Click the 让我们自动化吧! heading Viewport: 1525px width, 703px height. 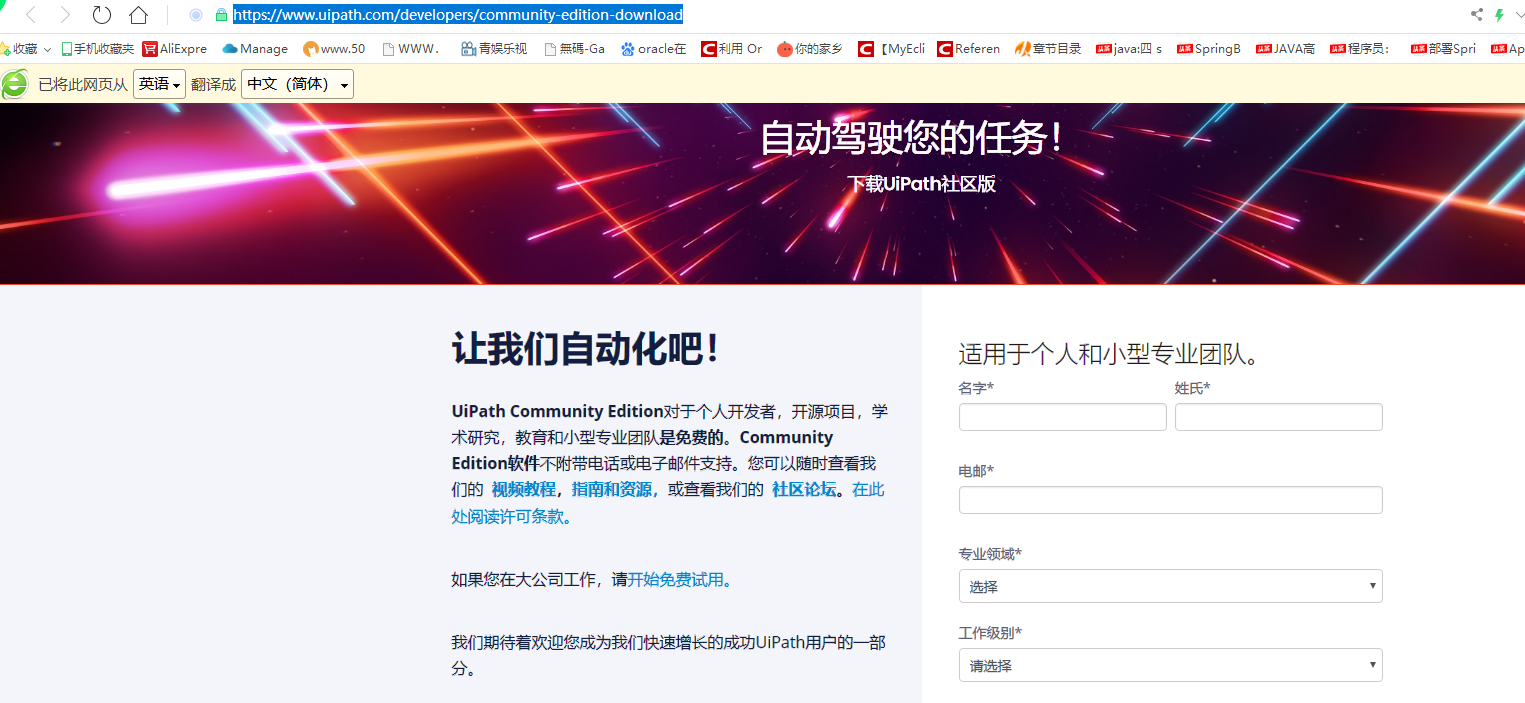(x=585, y=349)
